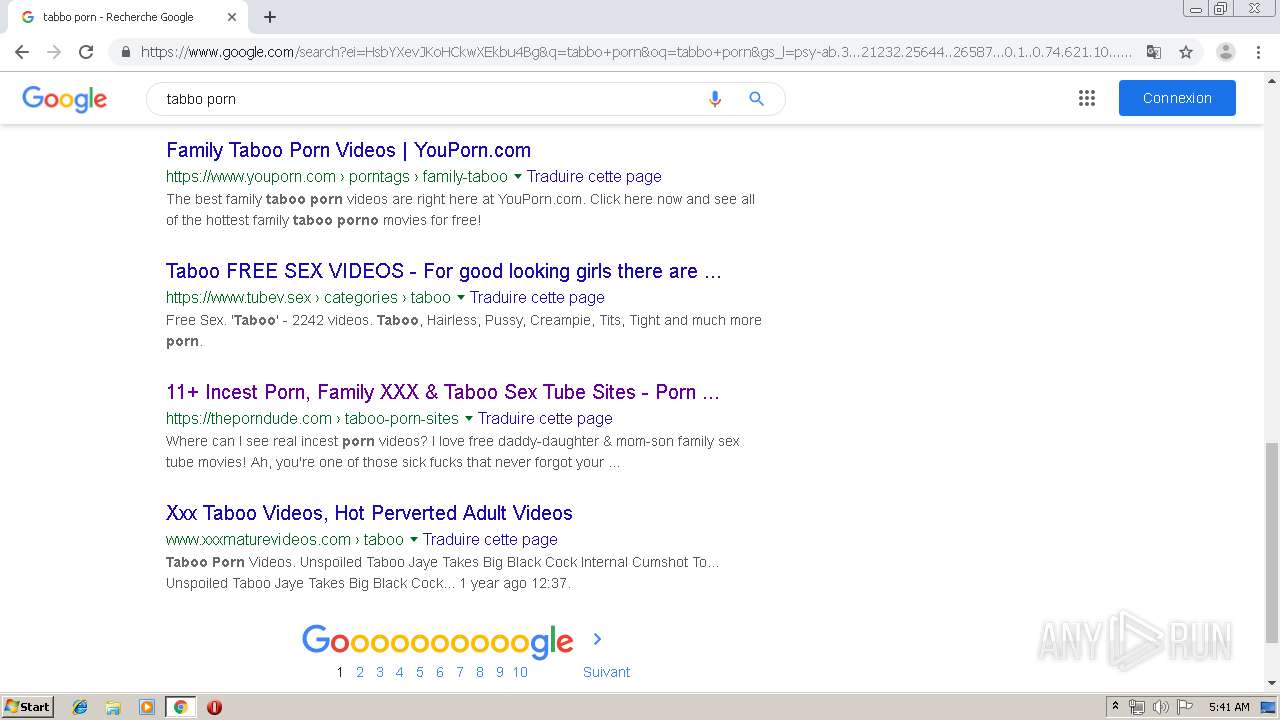Go to results page 10
This screenshot has height=720, width=1280.
click(520, 672)
